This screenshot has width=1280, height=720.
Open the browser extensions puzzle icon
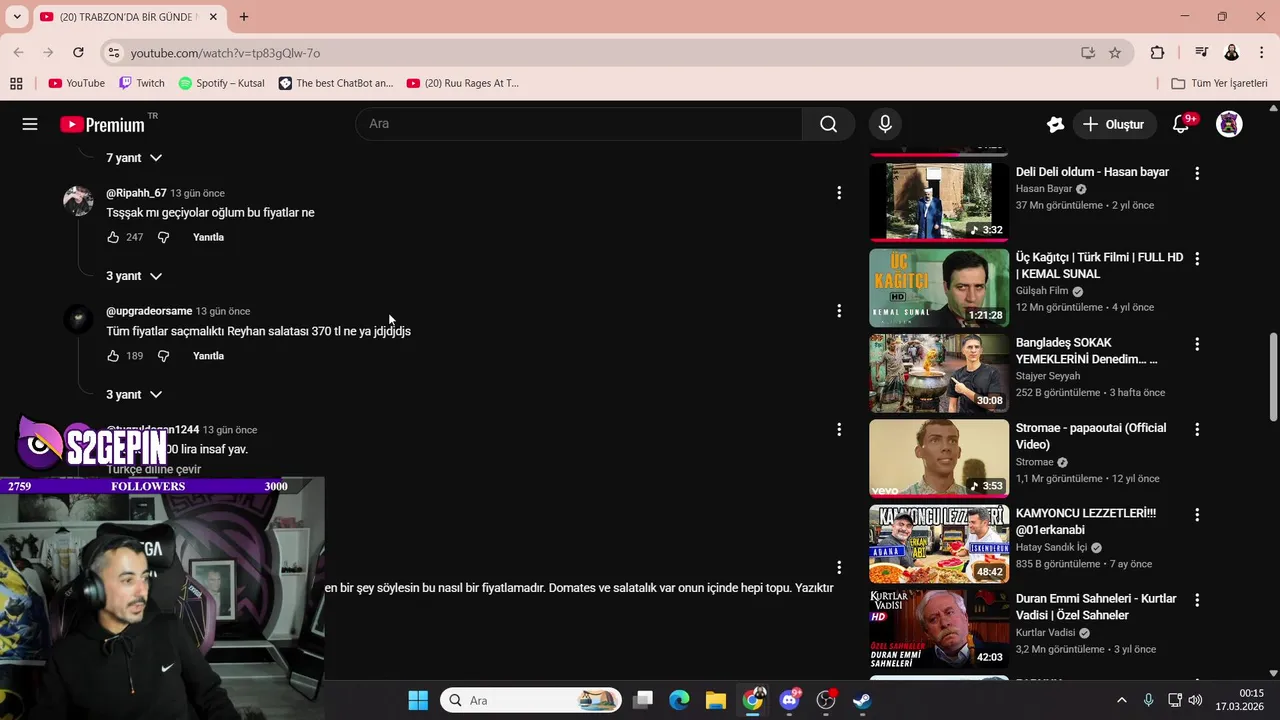[x=1157, y=53]
